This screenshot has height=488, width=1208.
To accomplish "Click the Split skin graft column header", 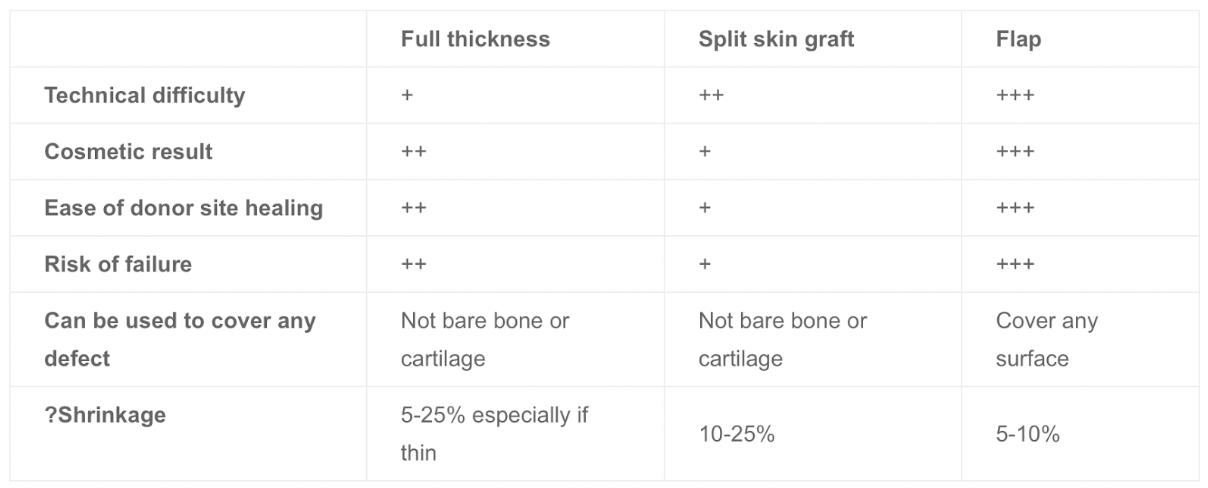I will click(x=776, y=39).
